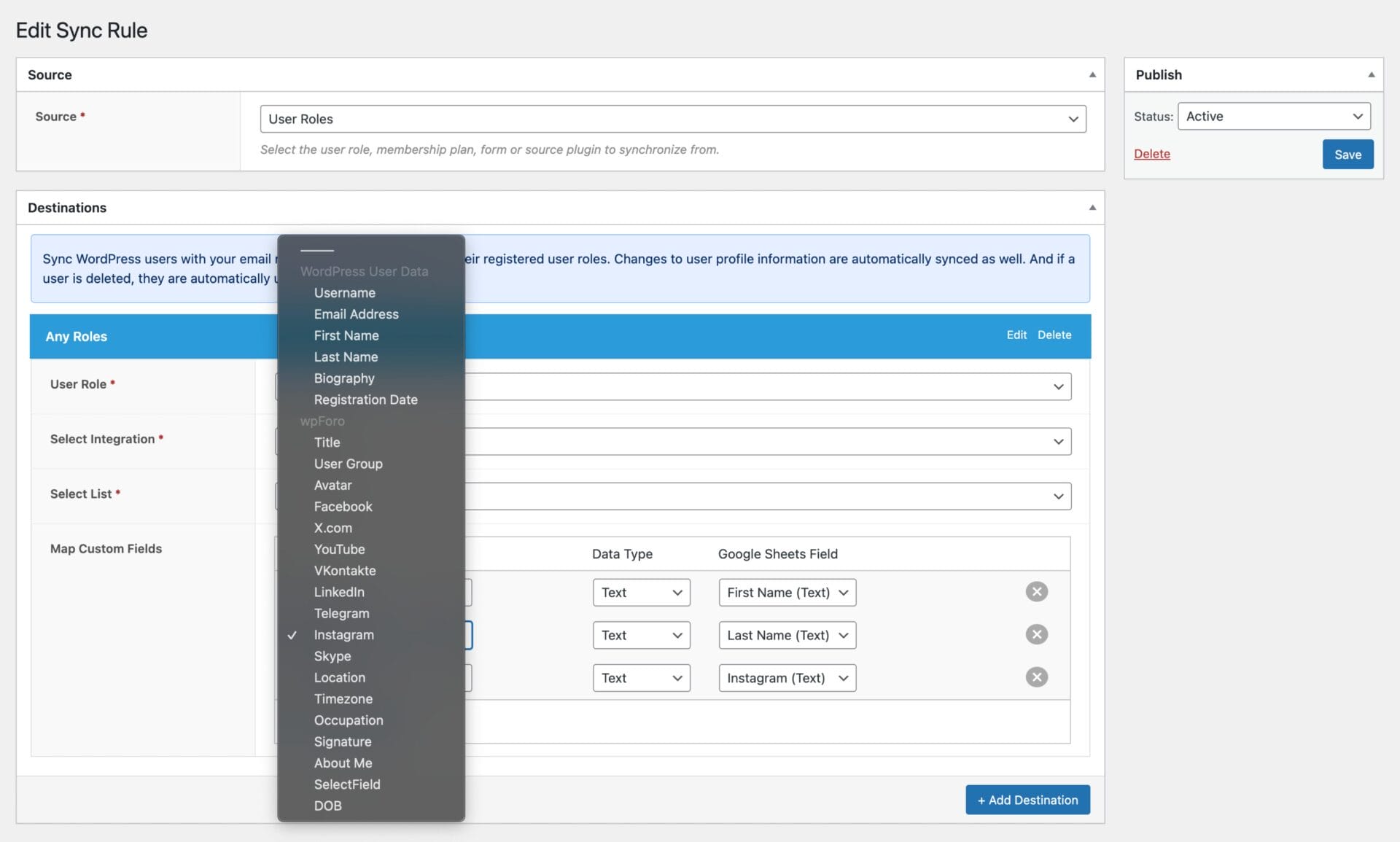Click the red Delete link under Status
The image size is (1400, 842).
[x=1151, y=154]
